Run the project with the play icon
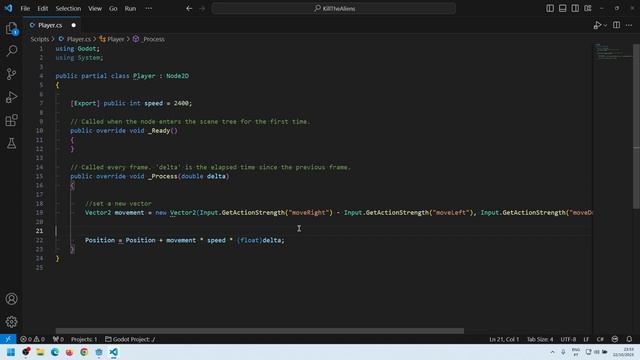Screen dimensions: 640x360 pos(597,25)
